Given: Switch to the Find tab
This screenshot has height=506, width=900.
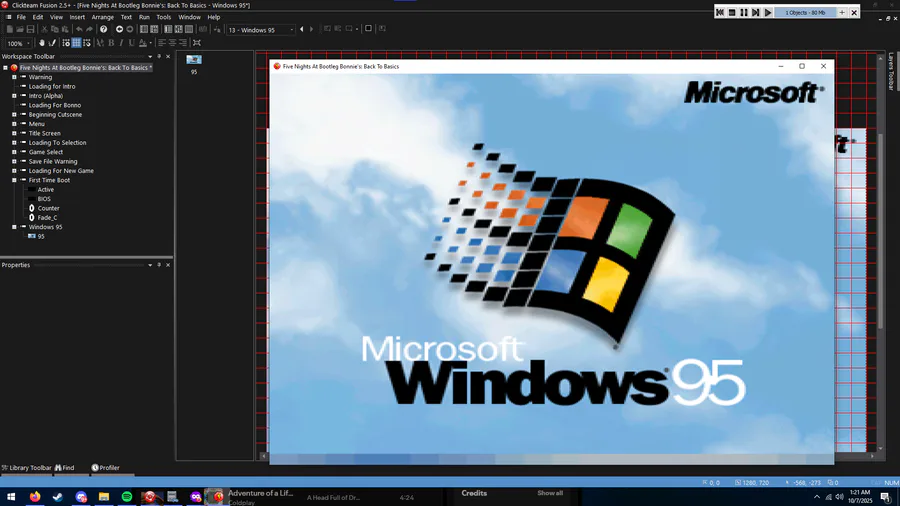Looking at the screenshot, I should tap(65, 468).
